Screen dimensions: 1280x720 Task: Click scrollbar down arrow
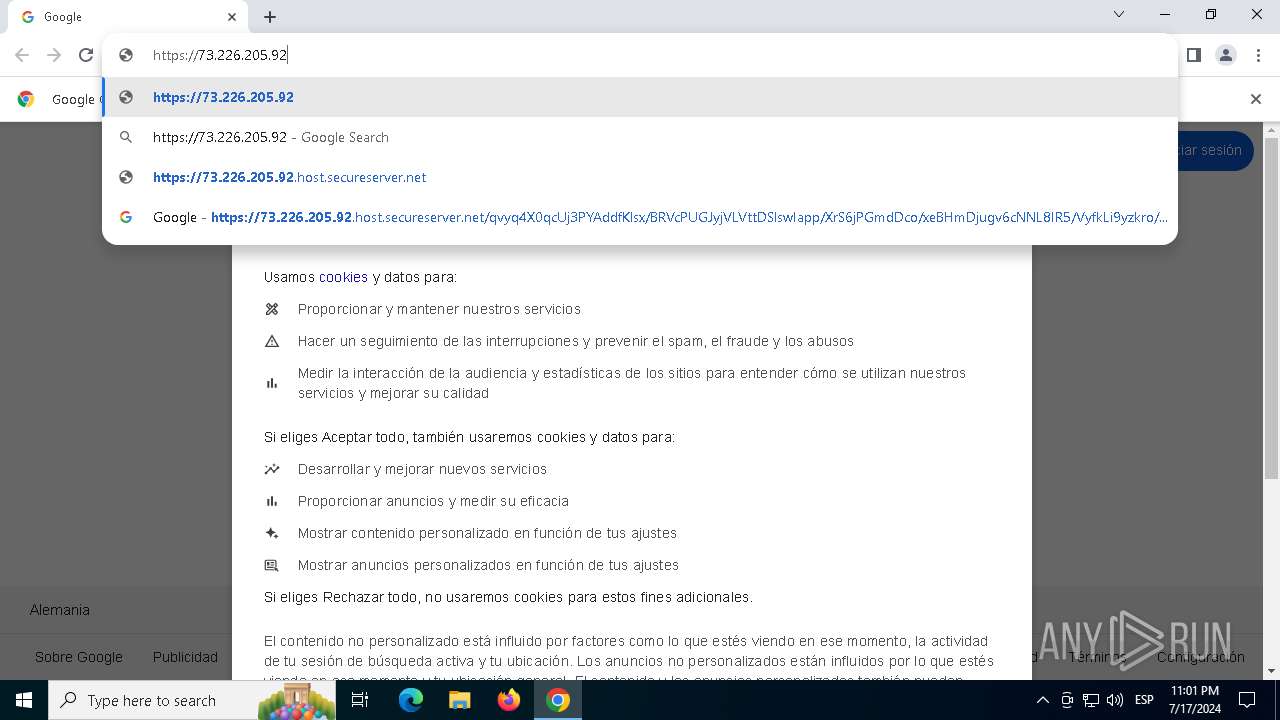coord(1271,671)
